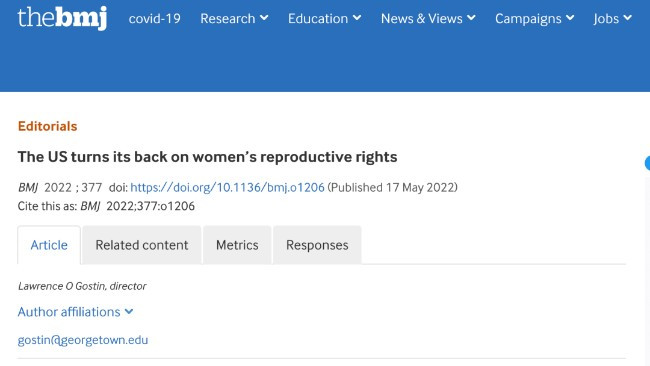The height and width of the screenshot is (366, 650).
Task: Click the gostin@georgetown.edu email link
Action: pyautogui.click(x=82, y=340)
